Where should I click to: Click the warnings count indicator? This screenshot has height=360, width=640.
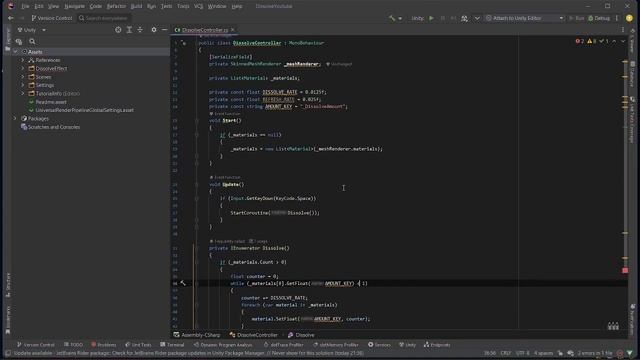(591, 41)
